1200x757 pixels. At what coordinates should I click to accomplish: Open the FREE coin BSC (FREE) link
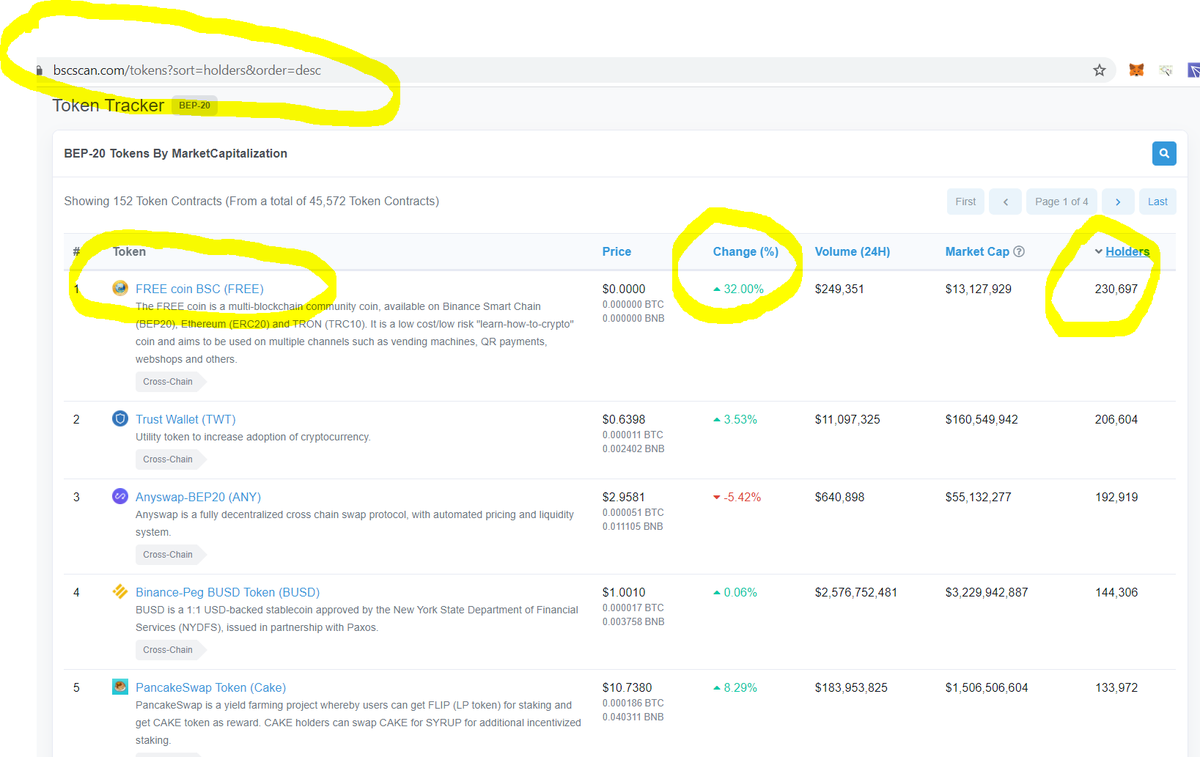199,289
